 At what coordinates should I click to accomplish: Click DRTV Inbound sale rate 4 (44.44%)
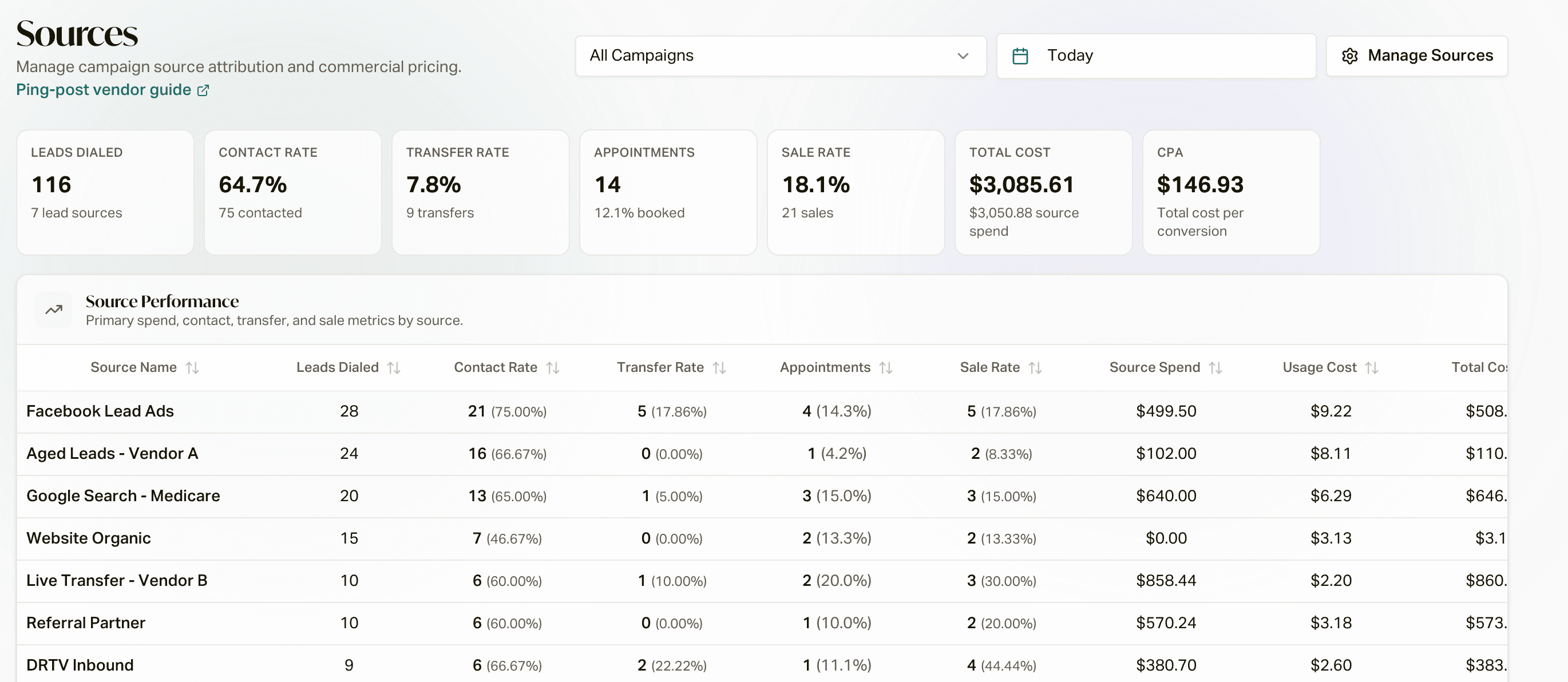[x=1001, y=665]
